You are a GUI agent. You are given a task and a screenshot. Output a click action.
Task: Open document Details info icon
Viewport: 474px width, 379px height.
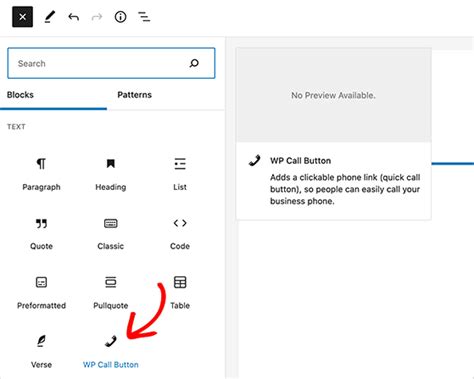click(x=120, y=17)
